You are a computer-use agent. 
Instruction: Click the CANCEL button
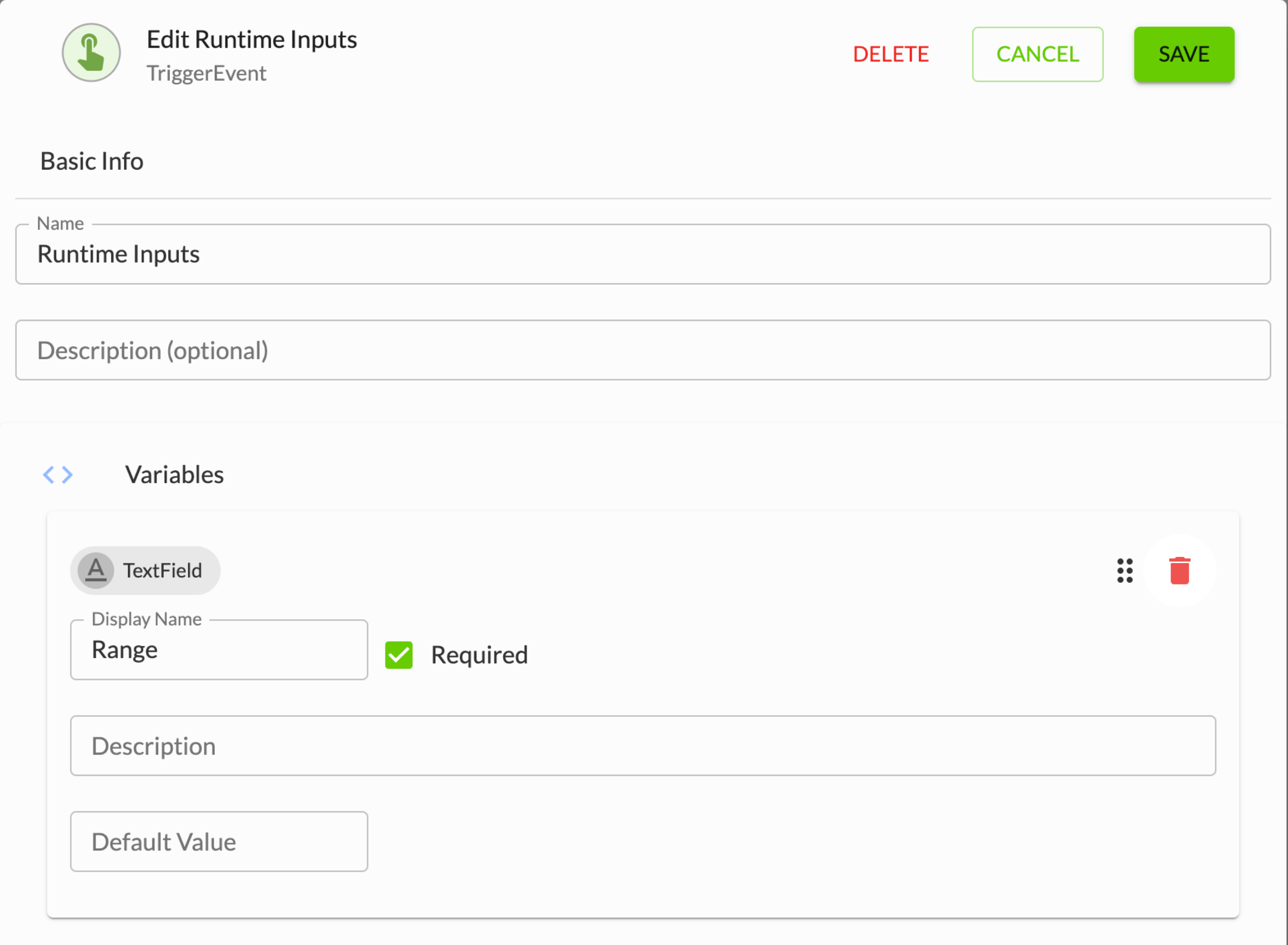click(1038, 54)
